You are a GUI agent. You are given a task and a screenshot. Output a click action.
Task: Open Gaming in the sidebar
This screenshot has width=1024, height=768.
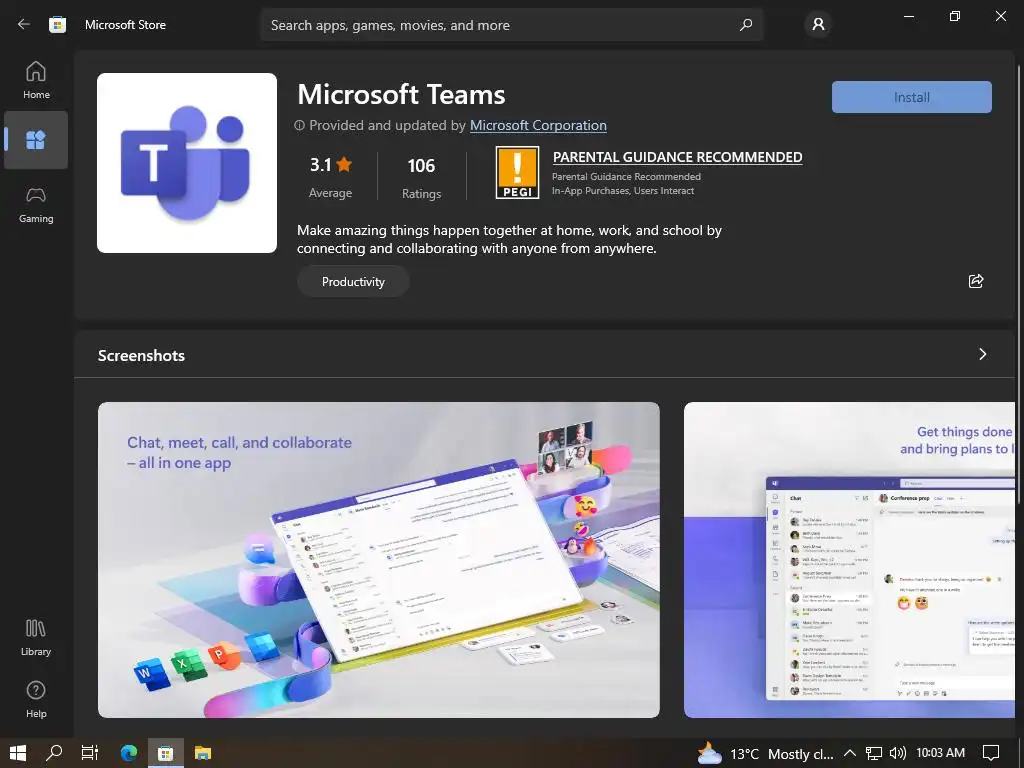[36, 205]
